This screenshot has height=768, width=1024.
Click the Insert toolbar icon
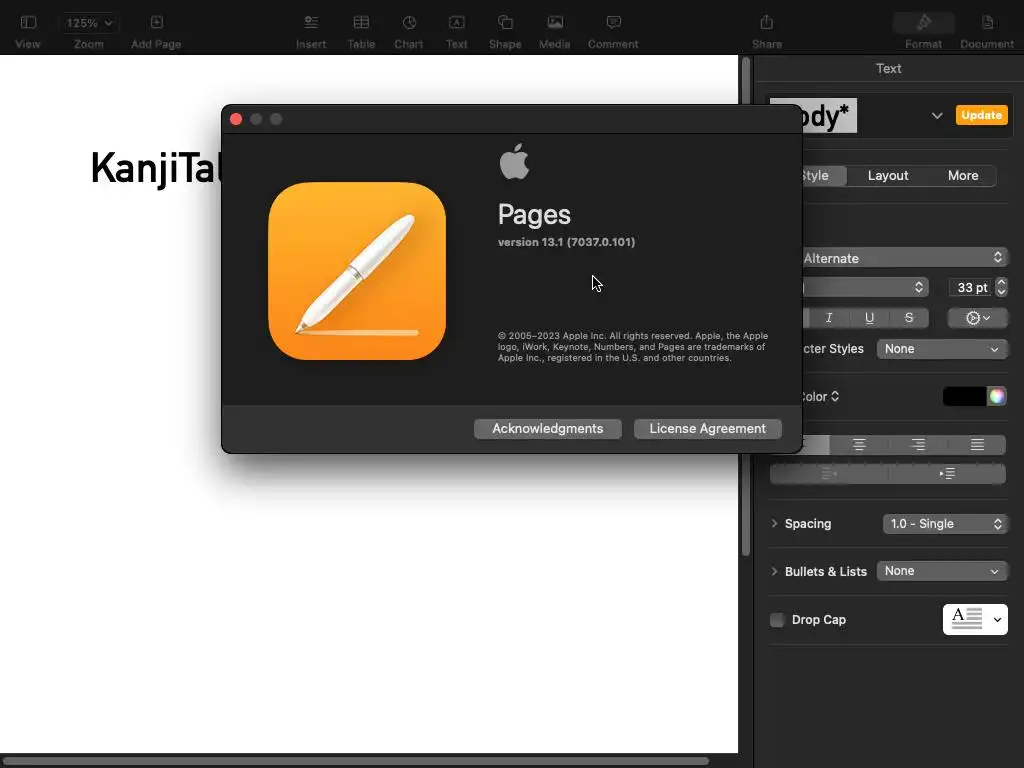(x=311, y=23)
